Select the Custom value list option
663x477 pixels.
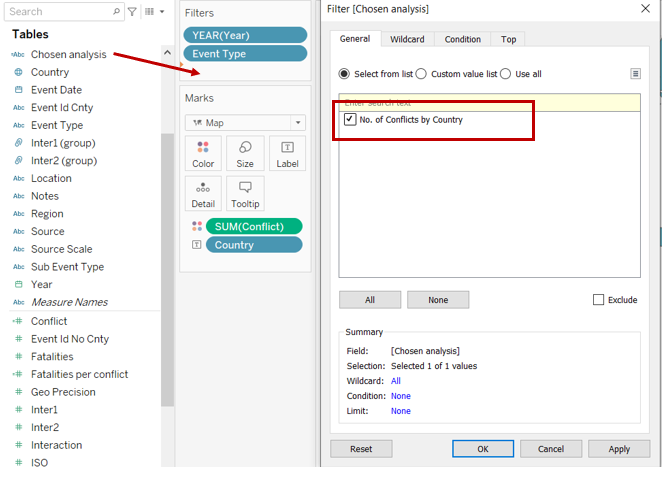pos(421,74)
